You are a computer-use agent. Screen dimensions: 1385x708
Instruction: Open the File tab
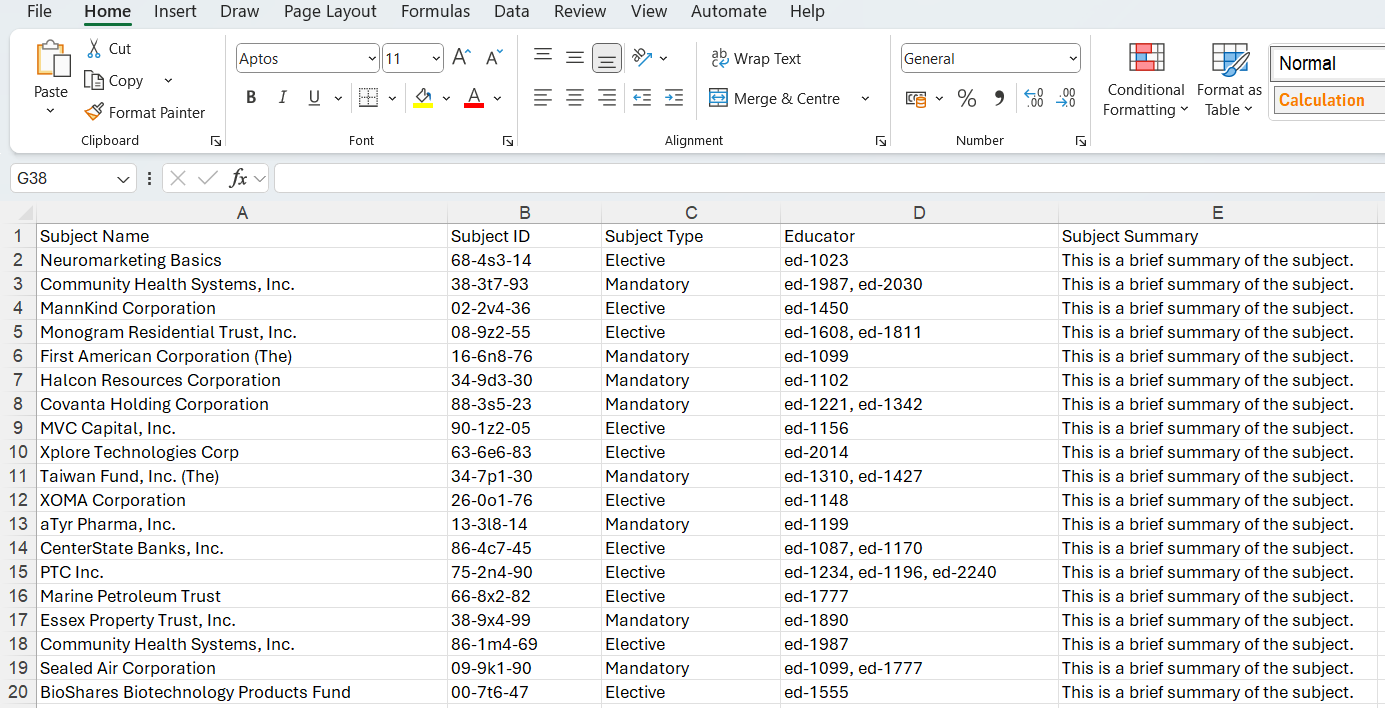click(x=39, y=12)
